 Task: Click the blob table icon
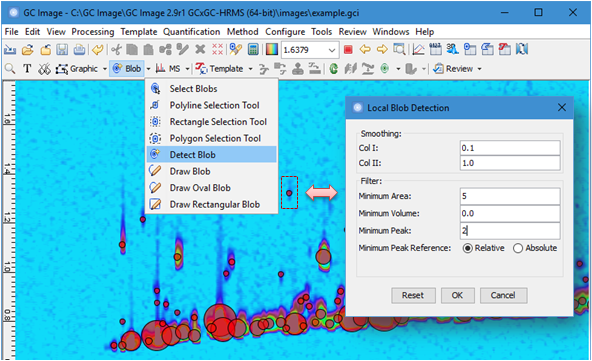pos(470,49)
